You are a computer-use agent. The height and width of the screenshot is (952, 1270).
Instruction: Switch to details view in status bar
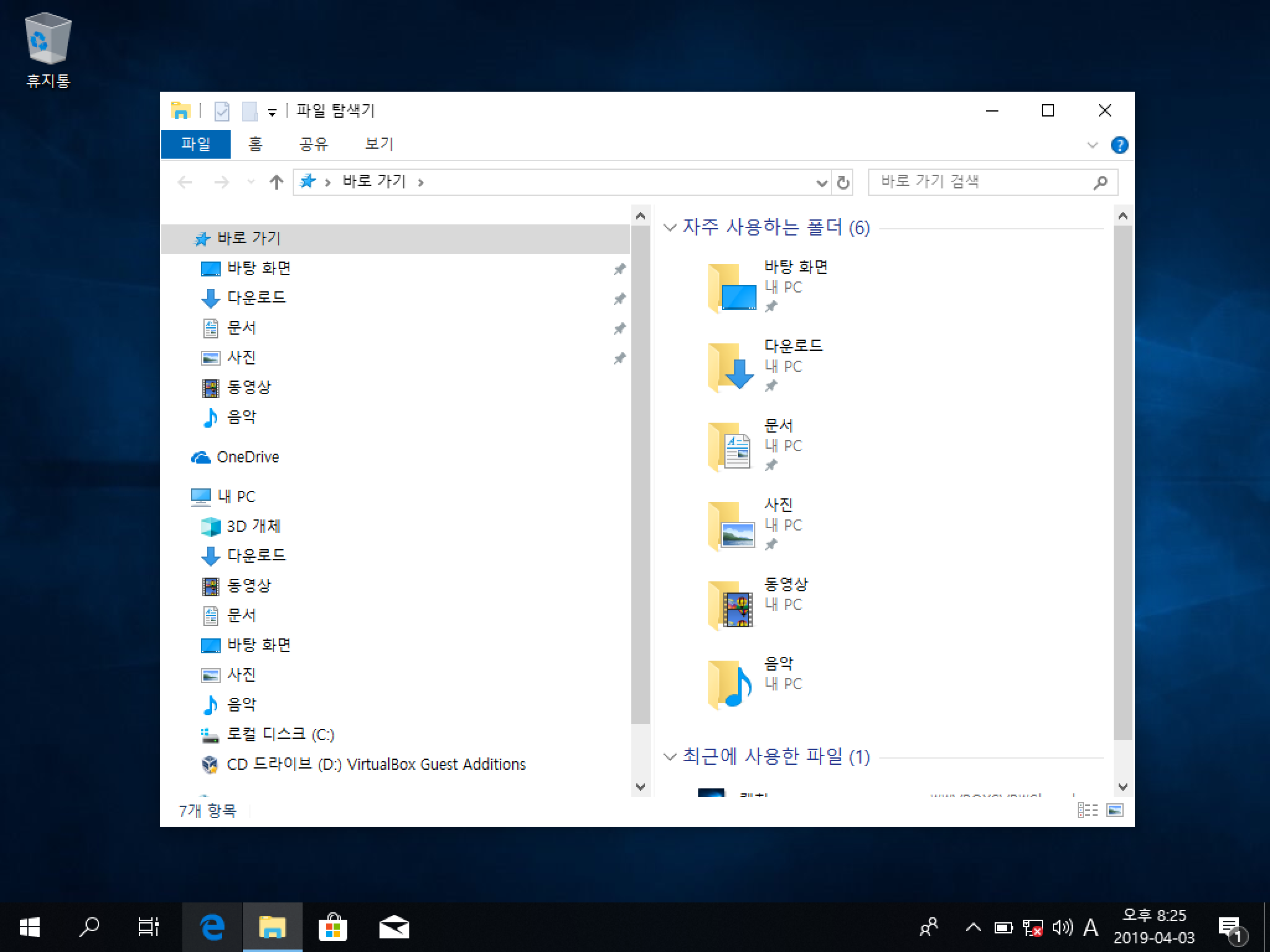pyautogui.click(x=1087, y=810)
